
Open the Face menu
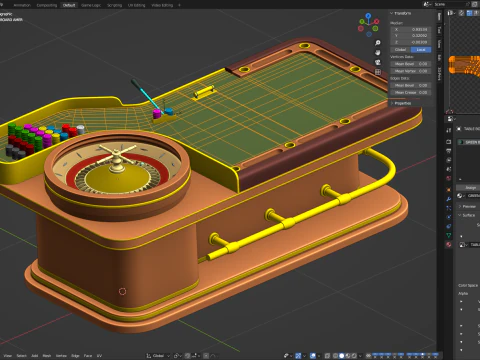click(x=88, y=356)
